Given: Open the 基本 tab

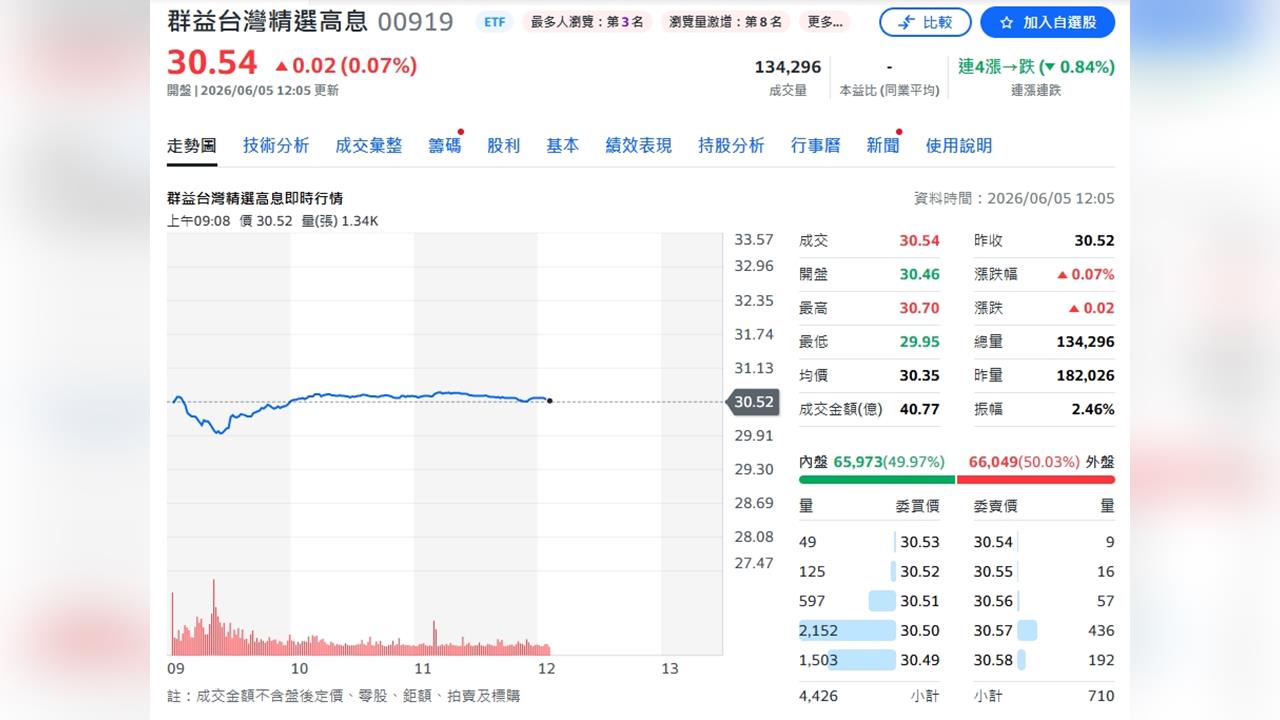Looking at the screenshot, I should pos(562,146).
